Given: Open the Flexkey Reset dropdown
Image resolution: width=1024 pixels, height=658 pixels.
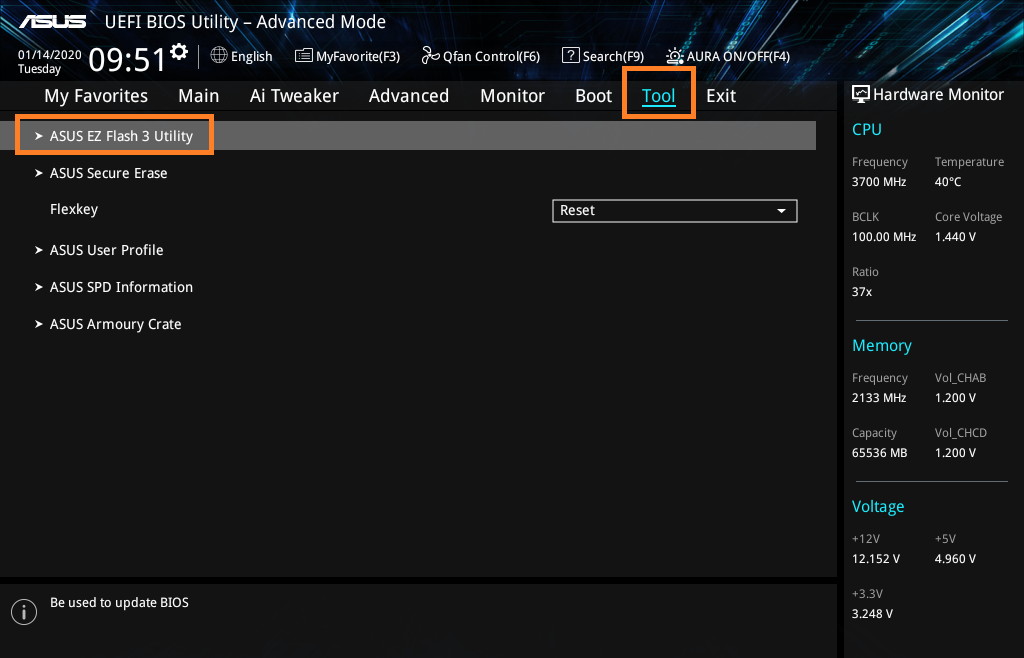Looking at the screenshot, I should 675,211.
